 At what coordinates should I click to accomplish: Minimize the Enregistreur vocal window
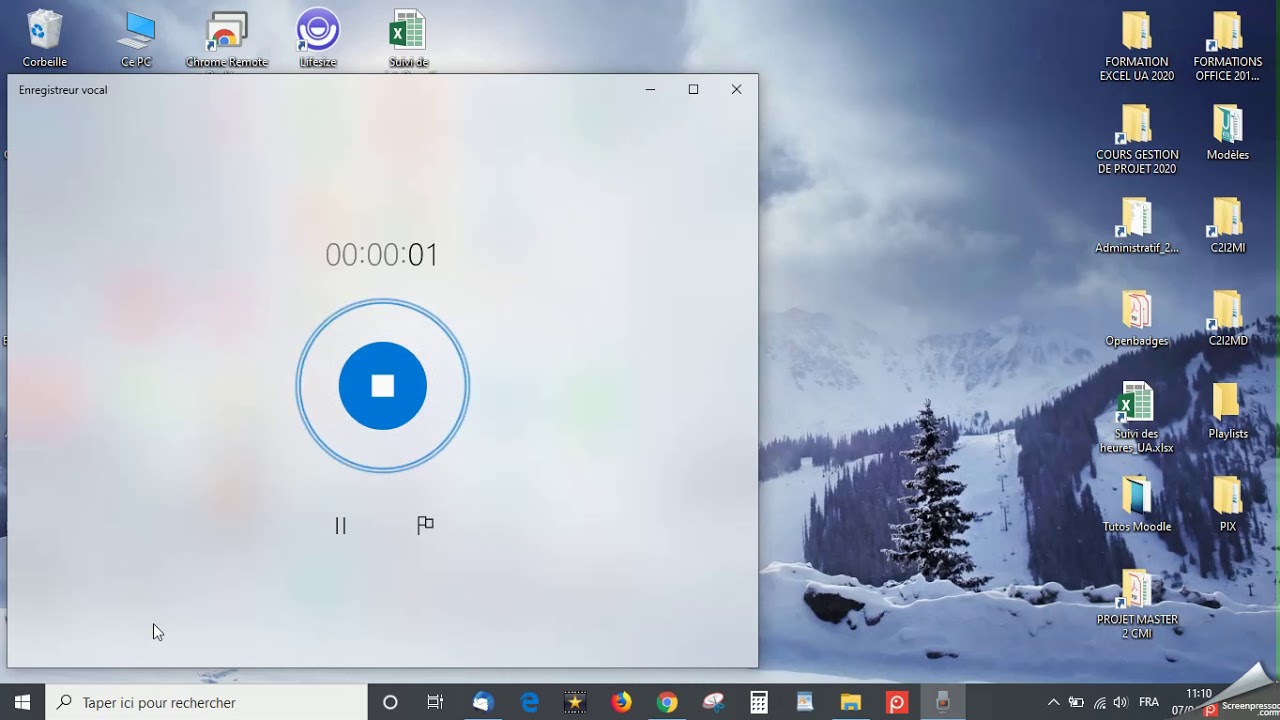click(x=650, y=89)
